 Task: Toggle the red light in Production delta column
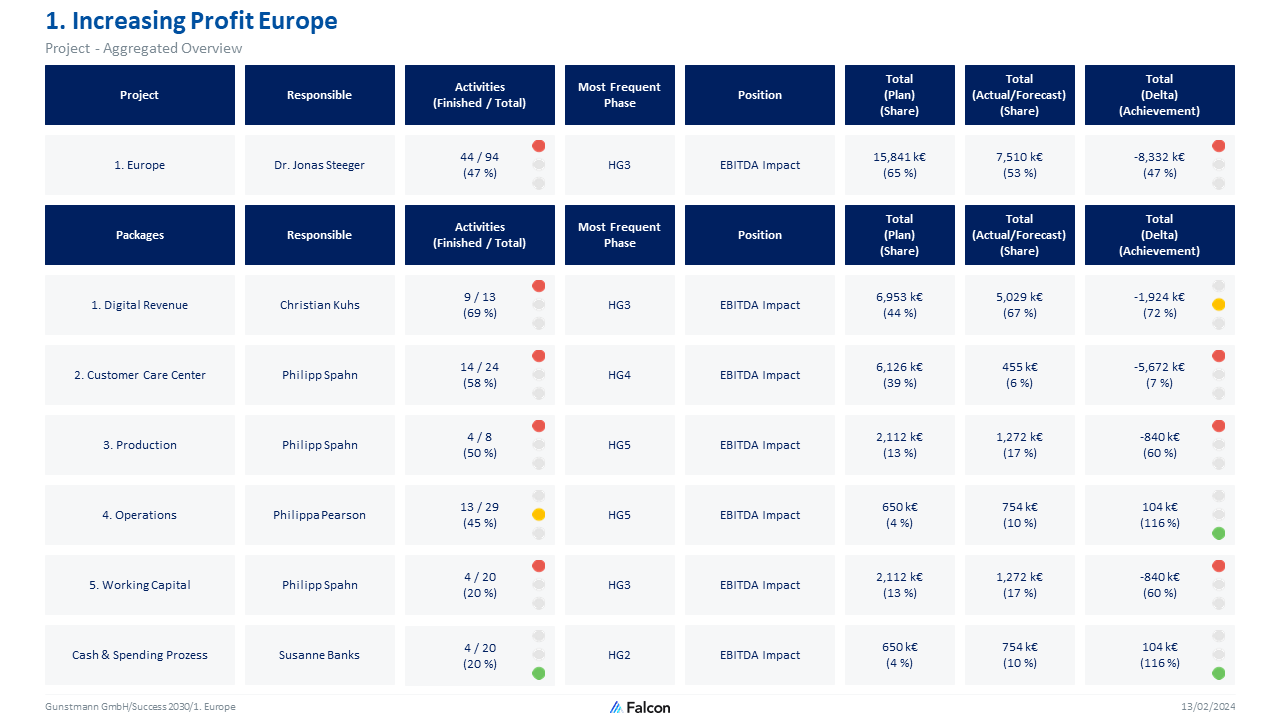pos(1218,425)
